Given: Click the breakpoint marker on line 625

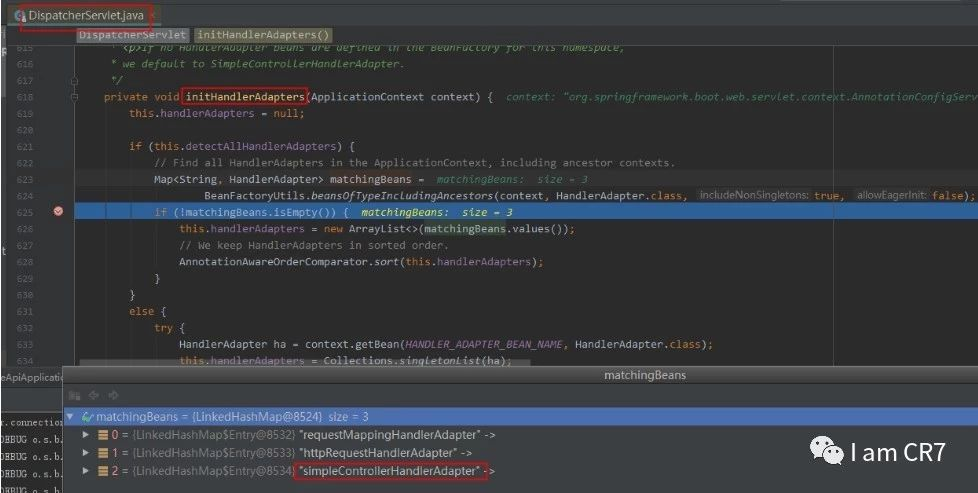Looking at the screenshot, I should [58, 212].
